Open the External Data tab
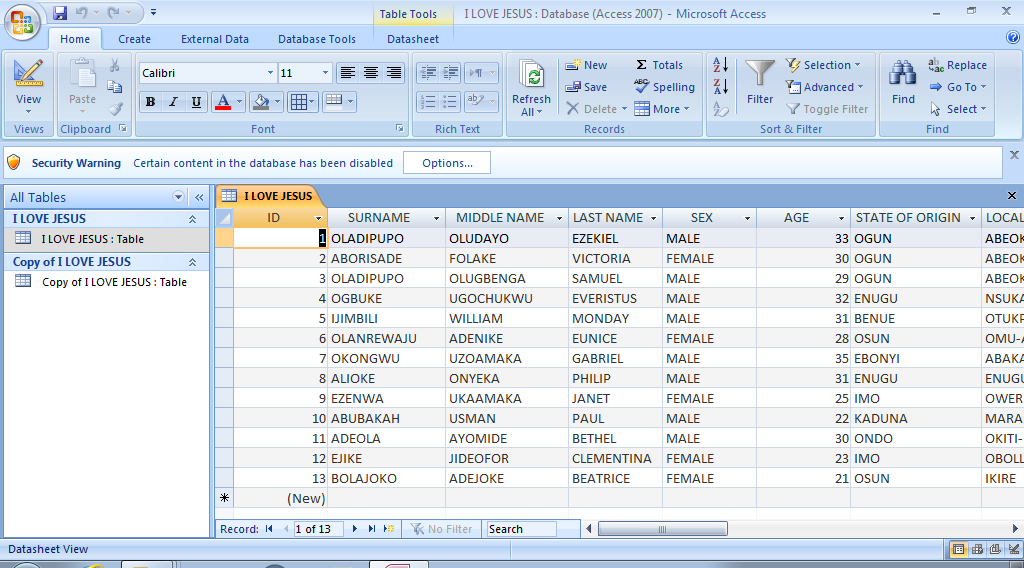The height and width of the screenshot is (568, 1024). click(214, 39)
